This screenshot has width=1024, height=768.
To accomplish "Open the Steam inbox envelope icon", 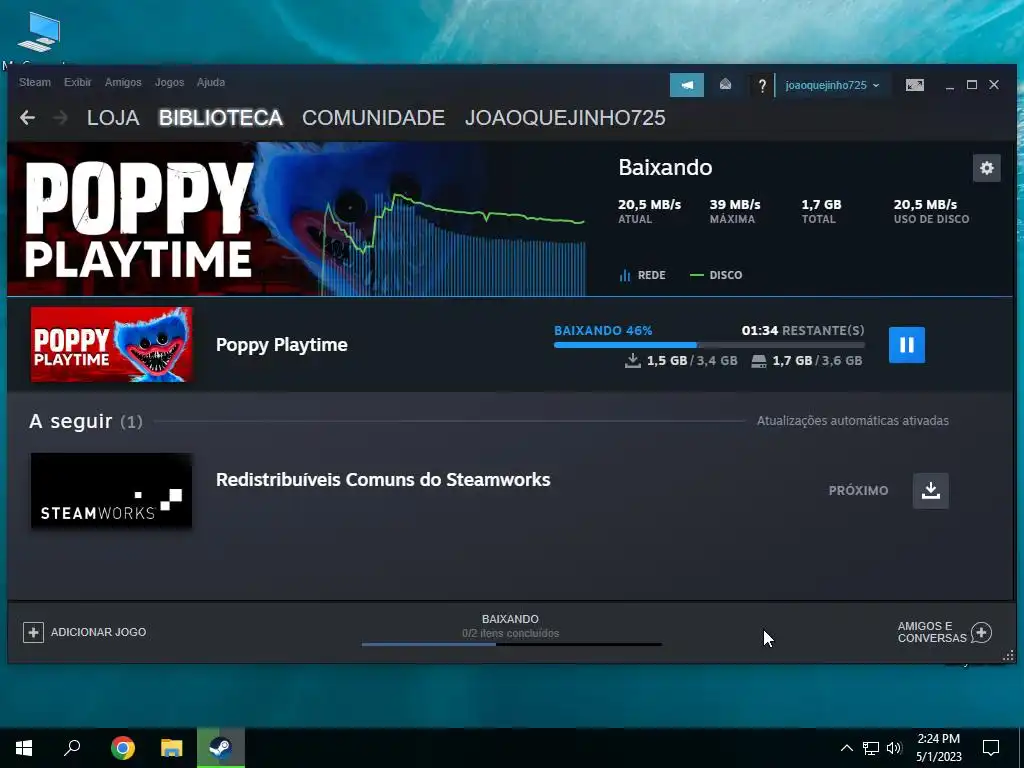I will click(x=725, y=85).
